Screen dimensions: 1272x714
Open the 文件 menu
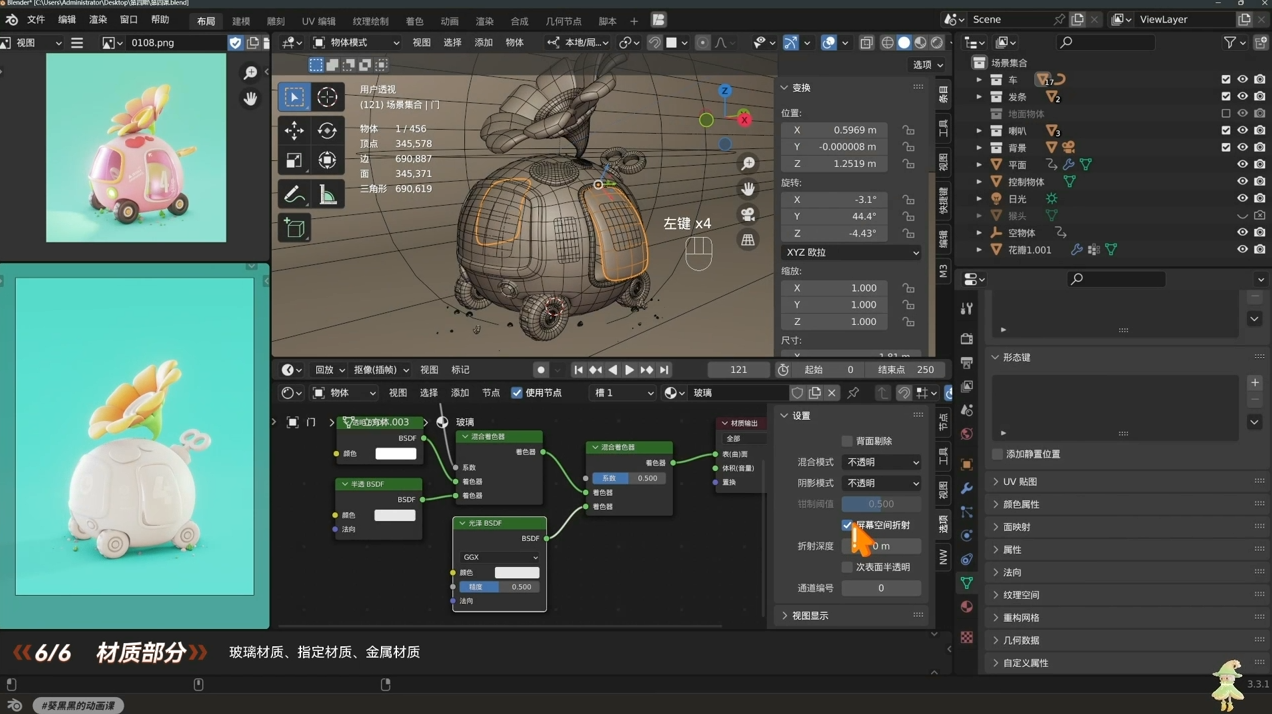coord(36,20)
